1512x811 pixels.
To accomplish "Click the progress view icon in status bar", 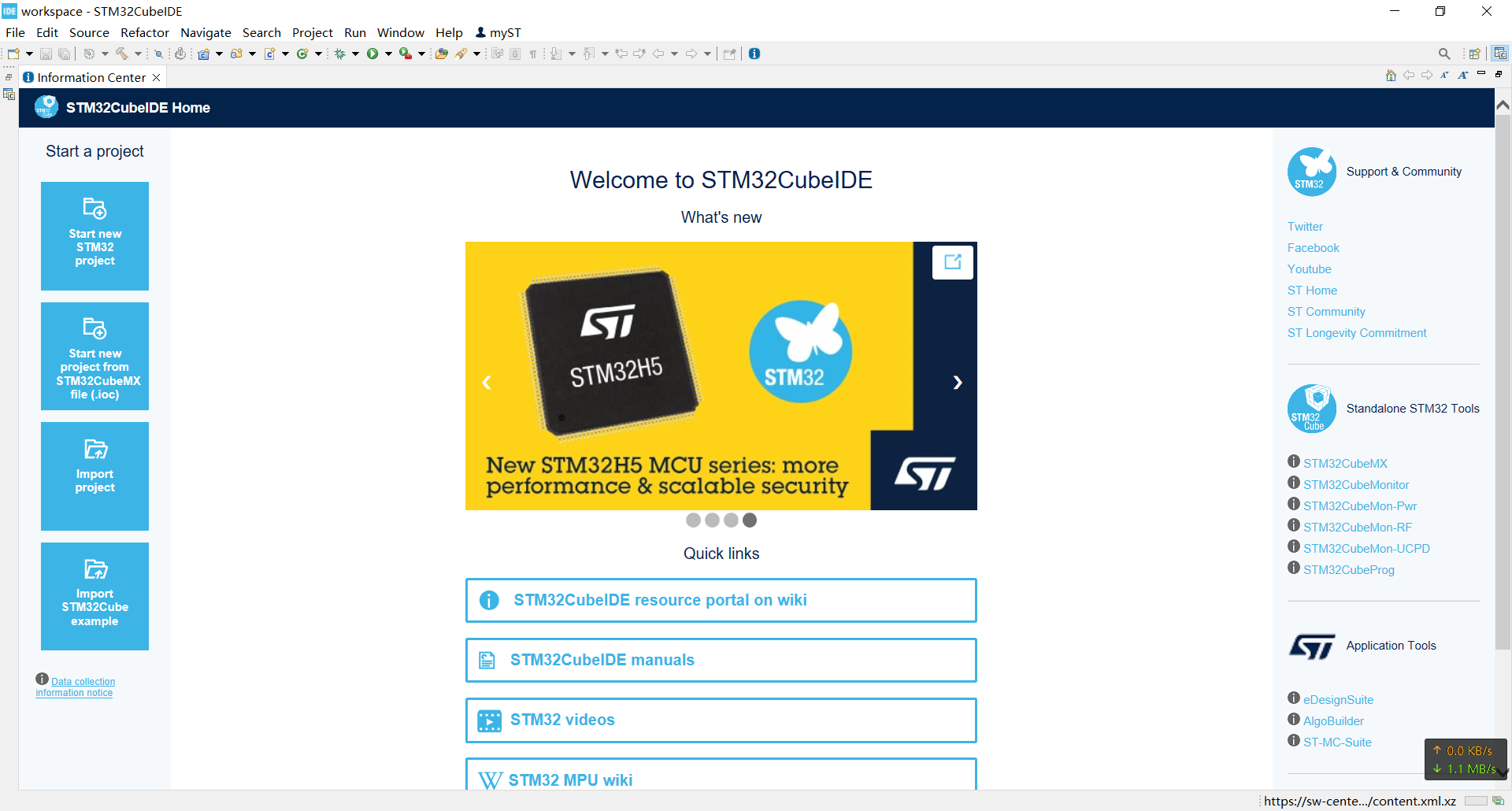I will coord(1499,801).
